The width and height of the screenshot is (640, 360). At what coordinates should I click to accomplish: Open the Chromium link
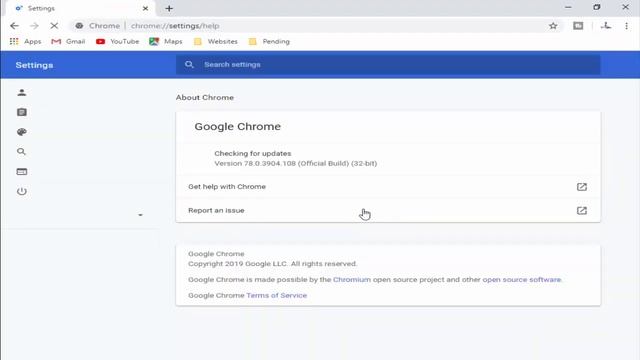pyautogui.click(x=352, y=280)
